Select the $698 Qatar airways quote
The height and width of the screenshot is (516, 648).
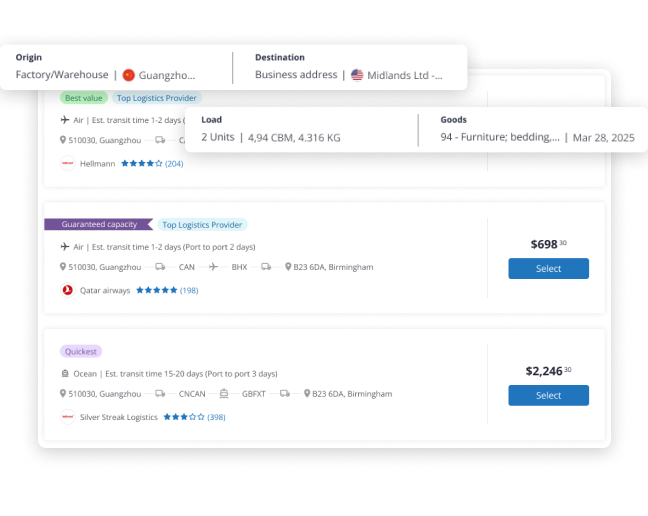click(x=548, y=268)
